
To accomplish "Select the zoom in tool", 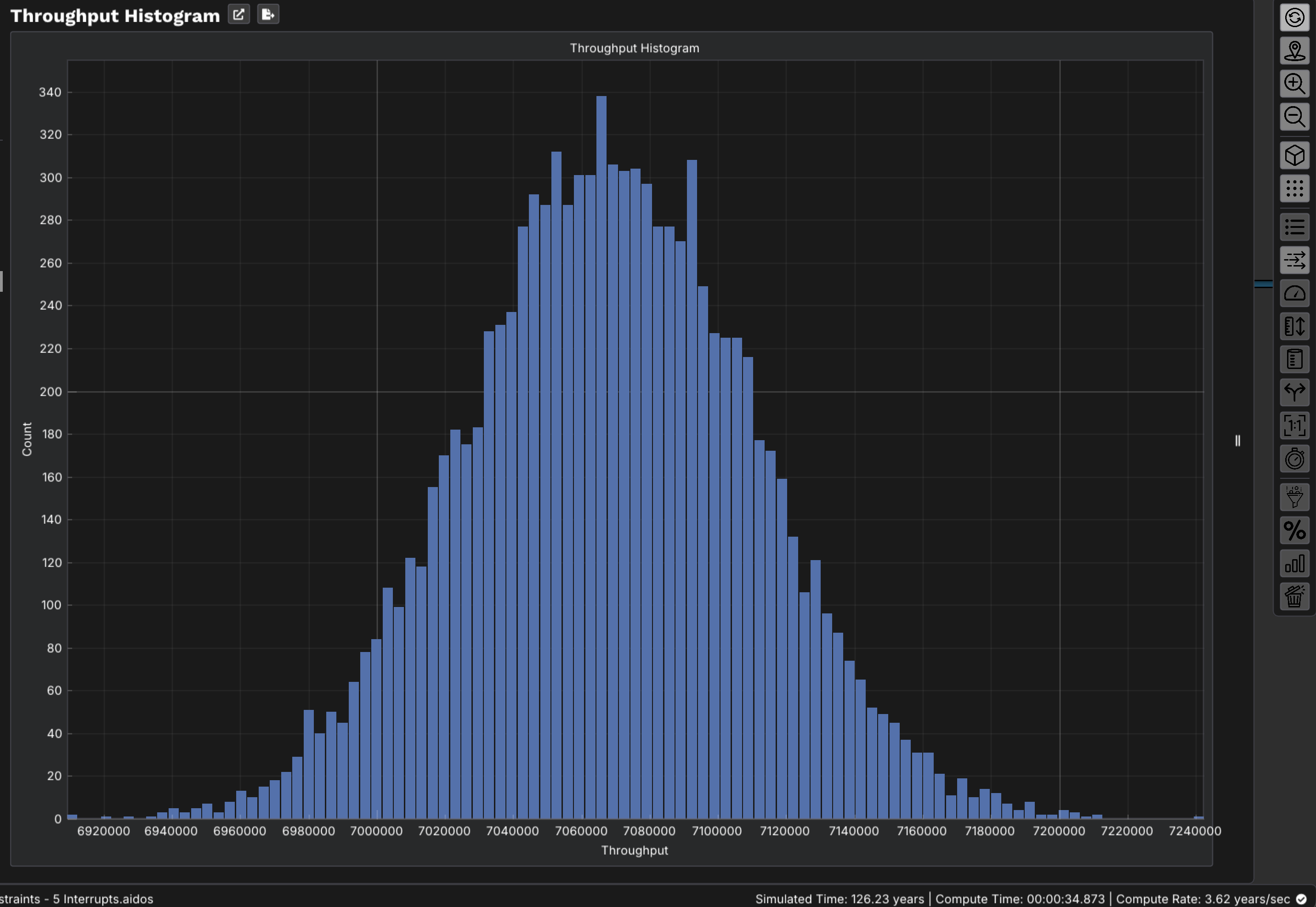I will click(x=1295, y=84).
